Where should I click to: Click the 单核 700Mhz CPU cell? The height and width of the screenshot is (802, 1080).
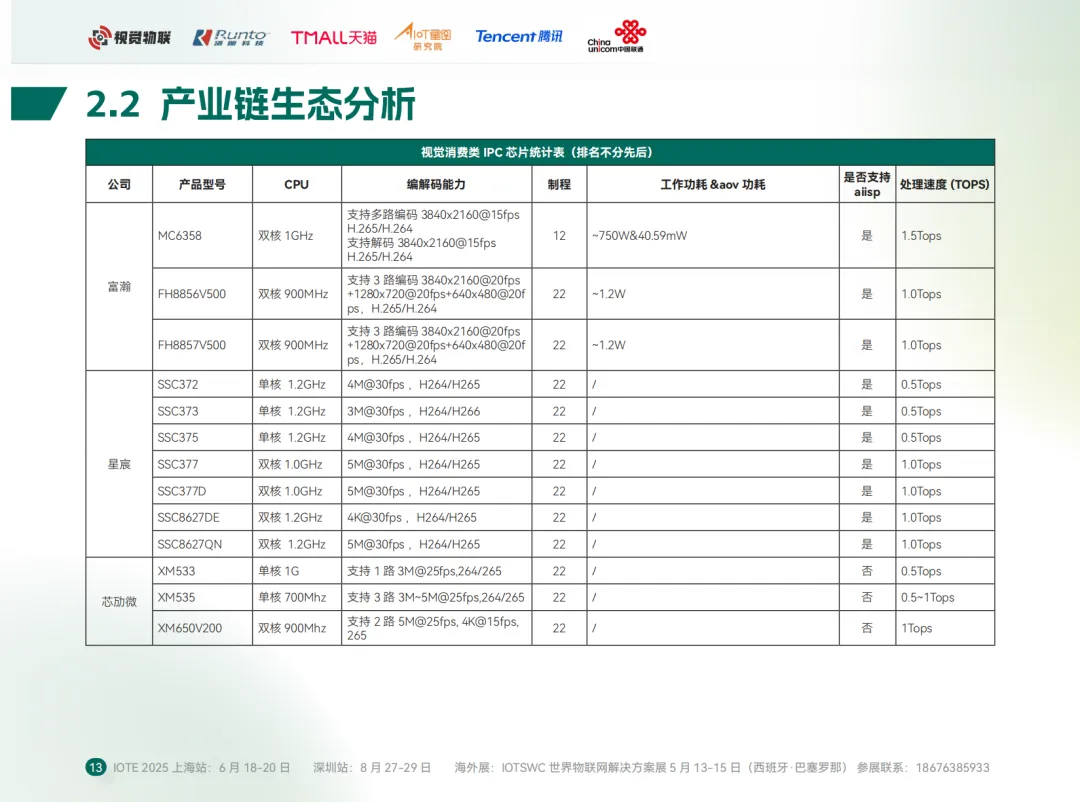(x=297, y=597)
